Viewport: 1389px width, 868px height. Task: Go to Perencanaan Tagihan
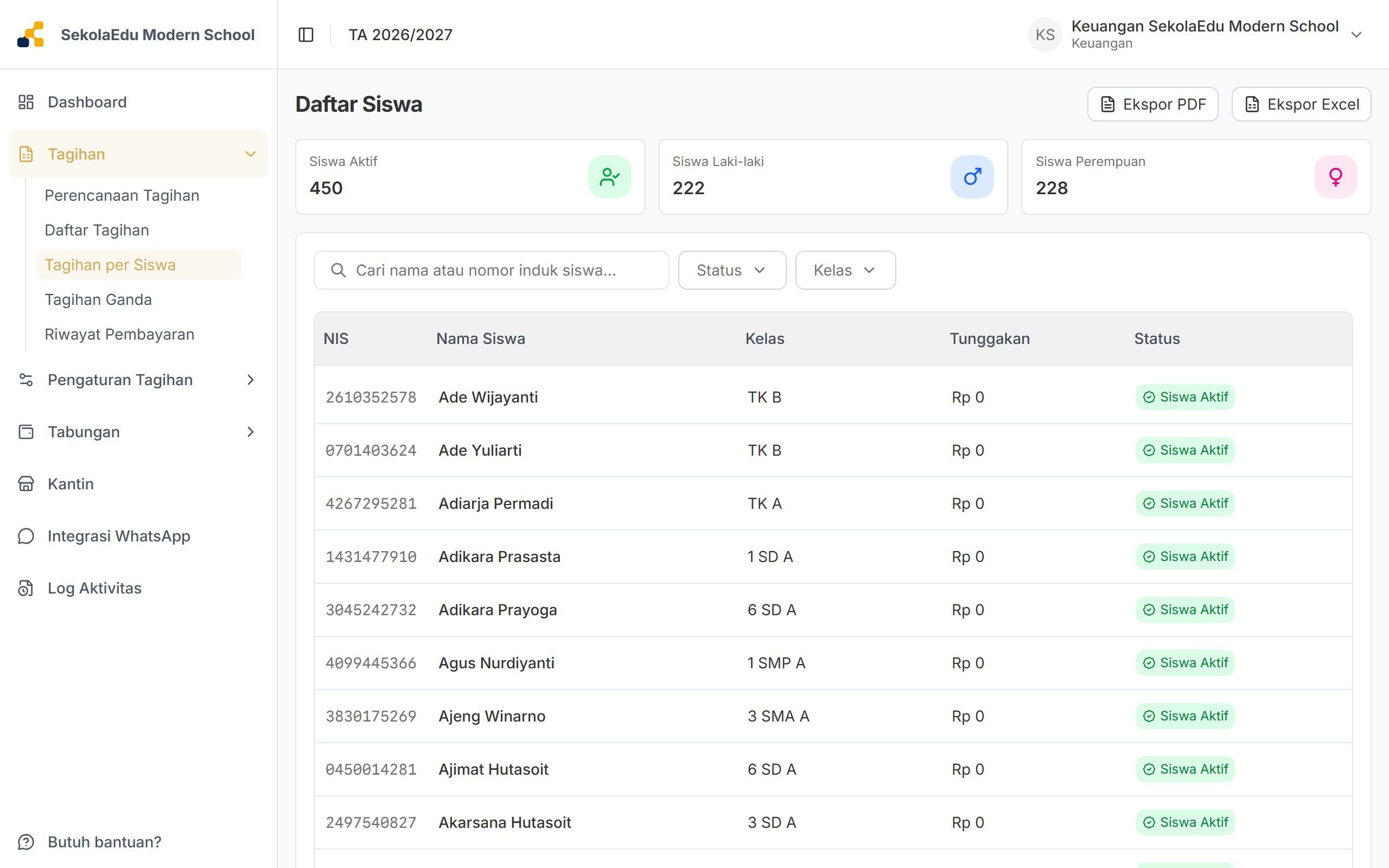tap(122, 195)
